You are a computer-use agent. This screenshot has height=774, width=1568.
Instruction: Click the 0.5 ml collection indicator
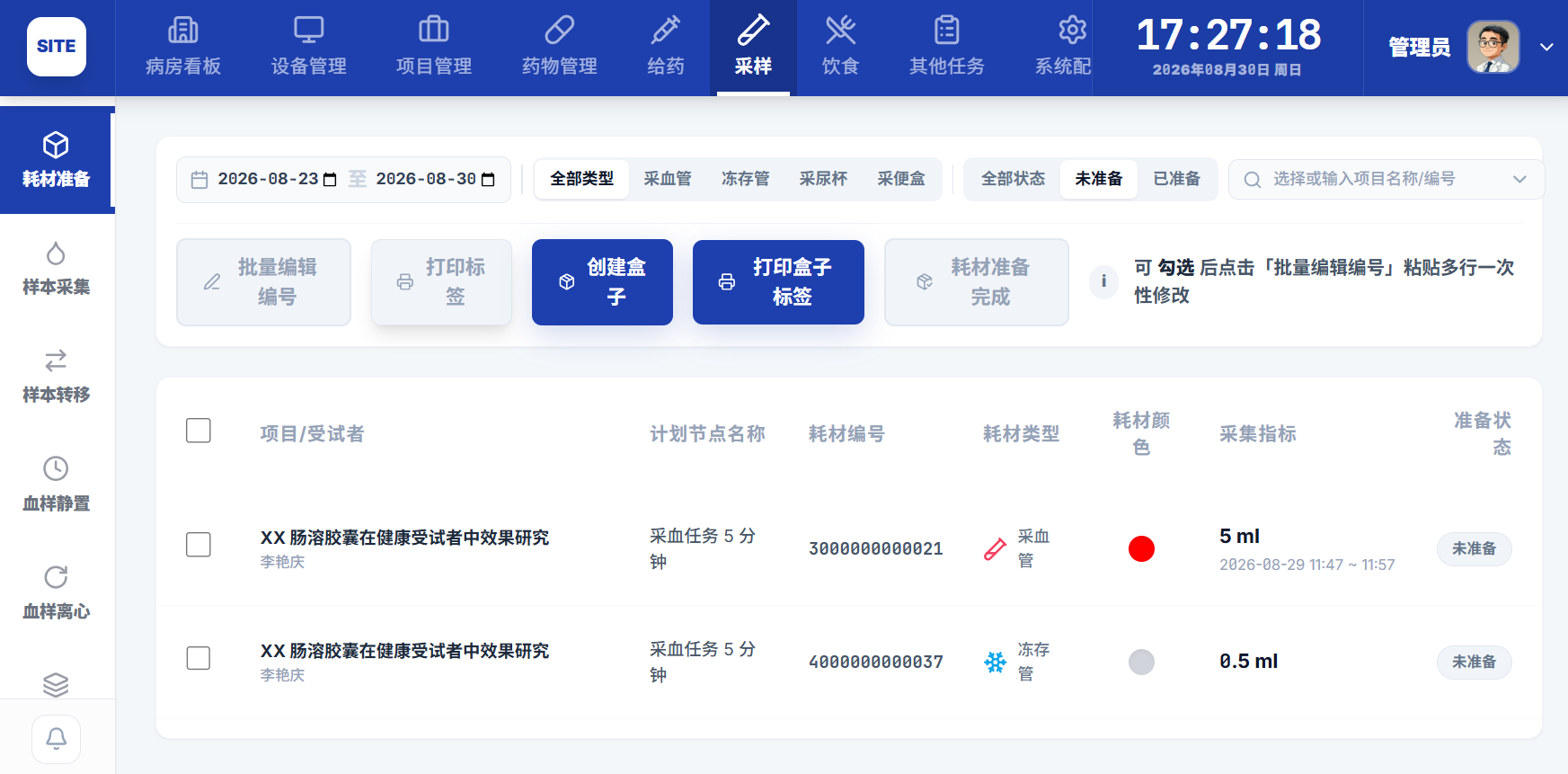(1249, 662)
